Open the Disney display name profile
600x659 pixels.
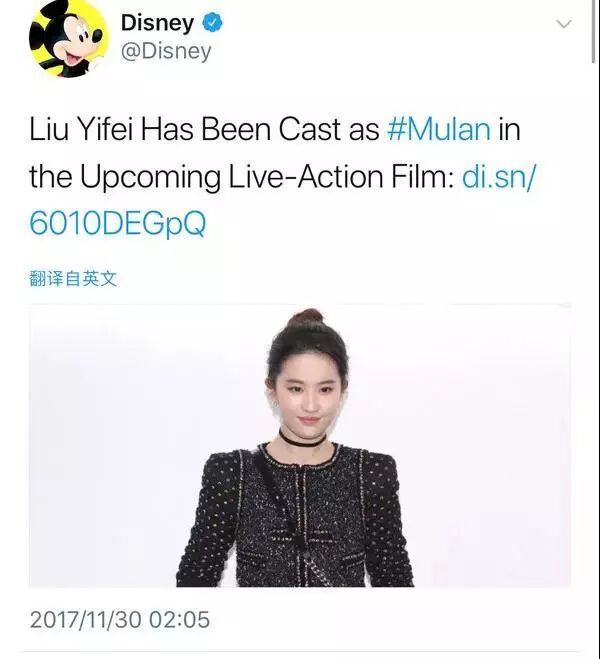(158, 22)
